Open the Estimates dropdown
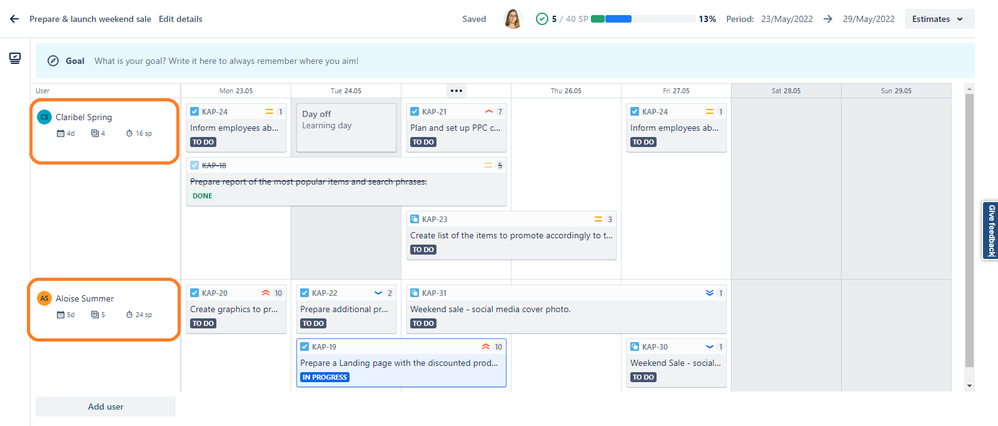The image size is (998, 426). (x=939, y=19)
